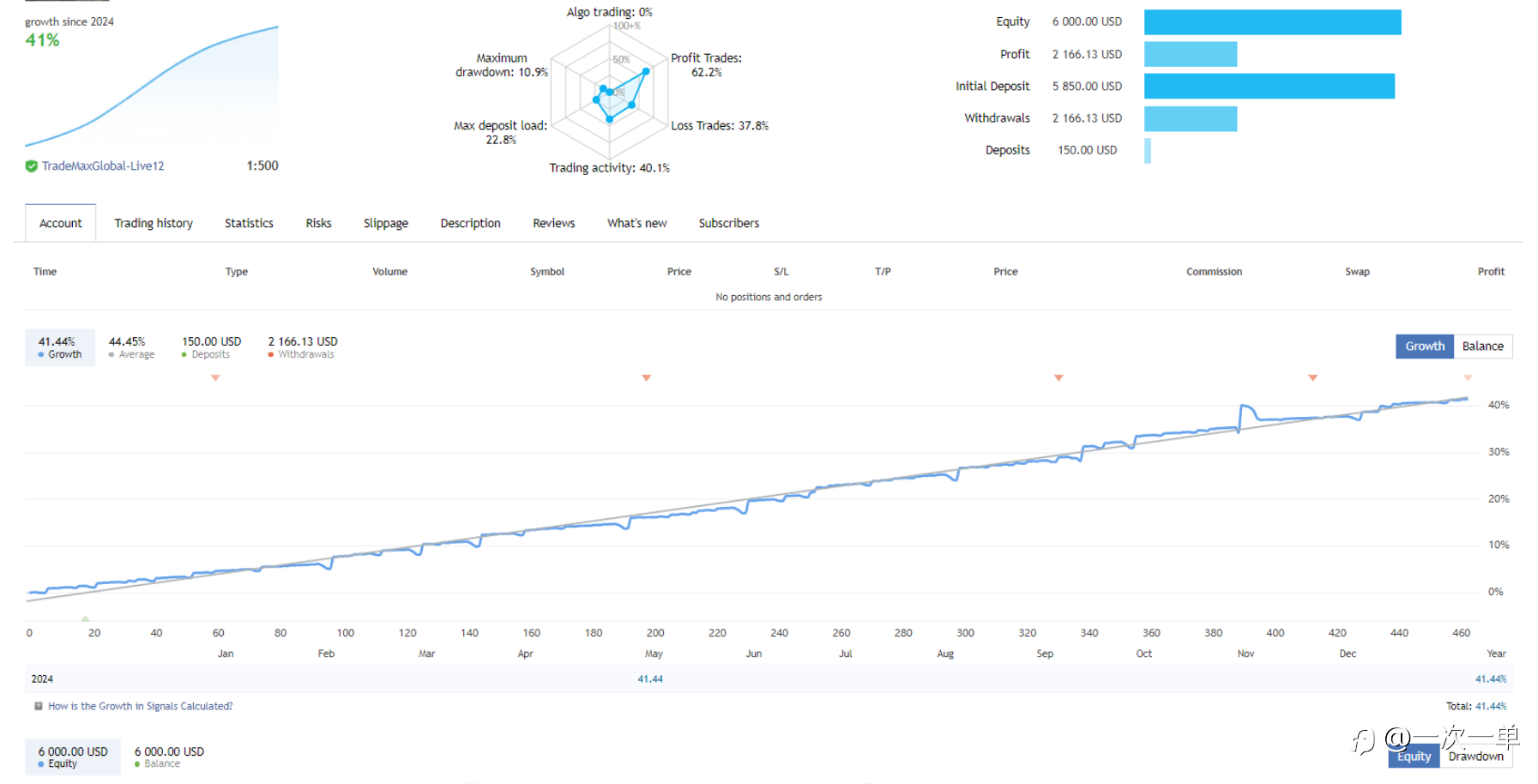Select the Equity chart button
The image size is (1538, 784).
click(x=1414, y=757)
